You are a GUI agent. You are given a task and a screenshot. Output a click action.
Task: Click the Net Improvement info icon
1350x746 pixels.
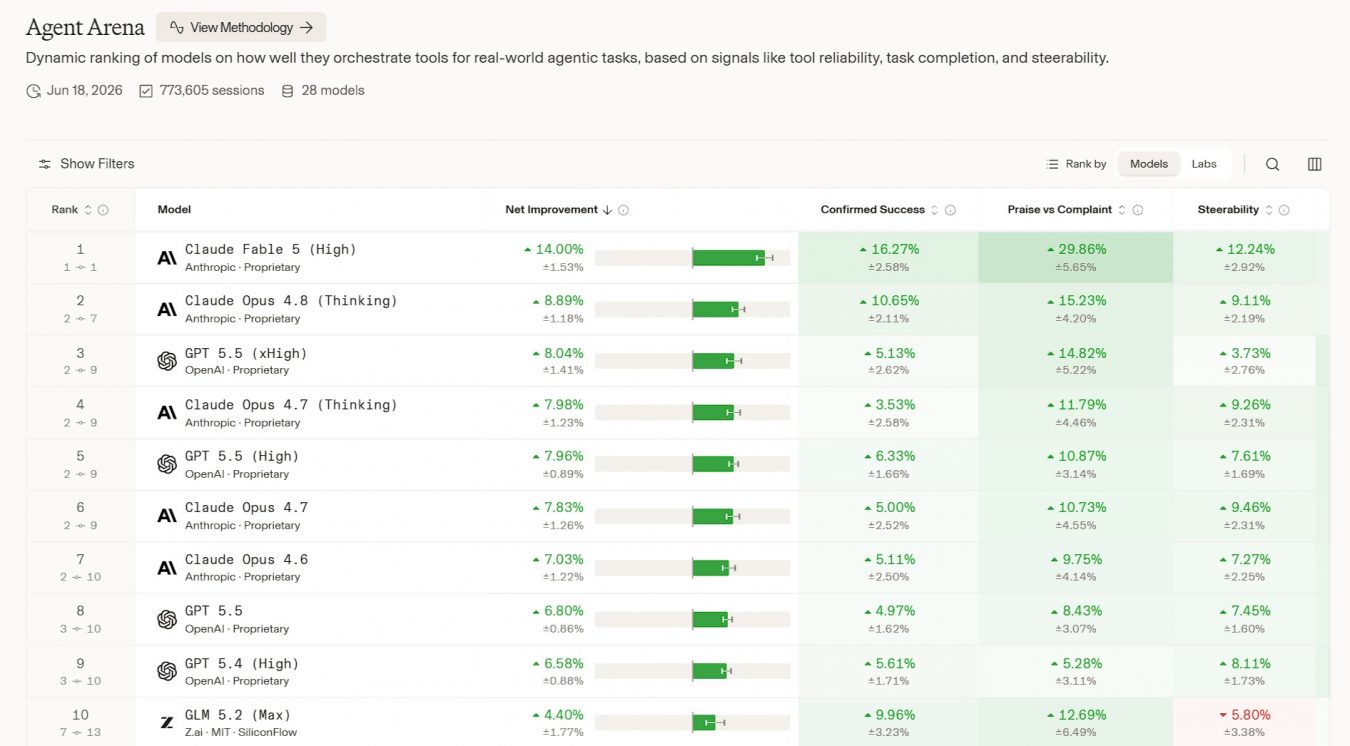pyautogui.click(x=623, y=210)
